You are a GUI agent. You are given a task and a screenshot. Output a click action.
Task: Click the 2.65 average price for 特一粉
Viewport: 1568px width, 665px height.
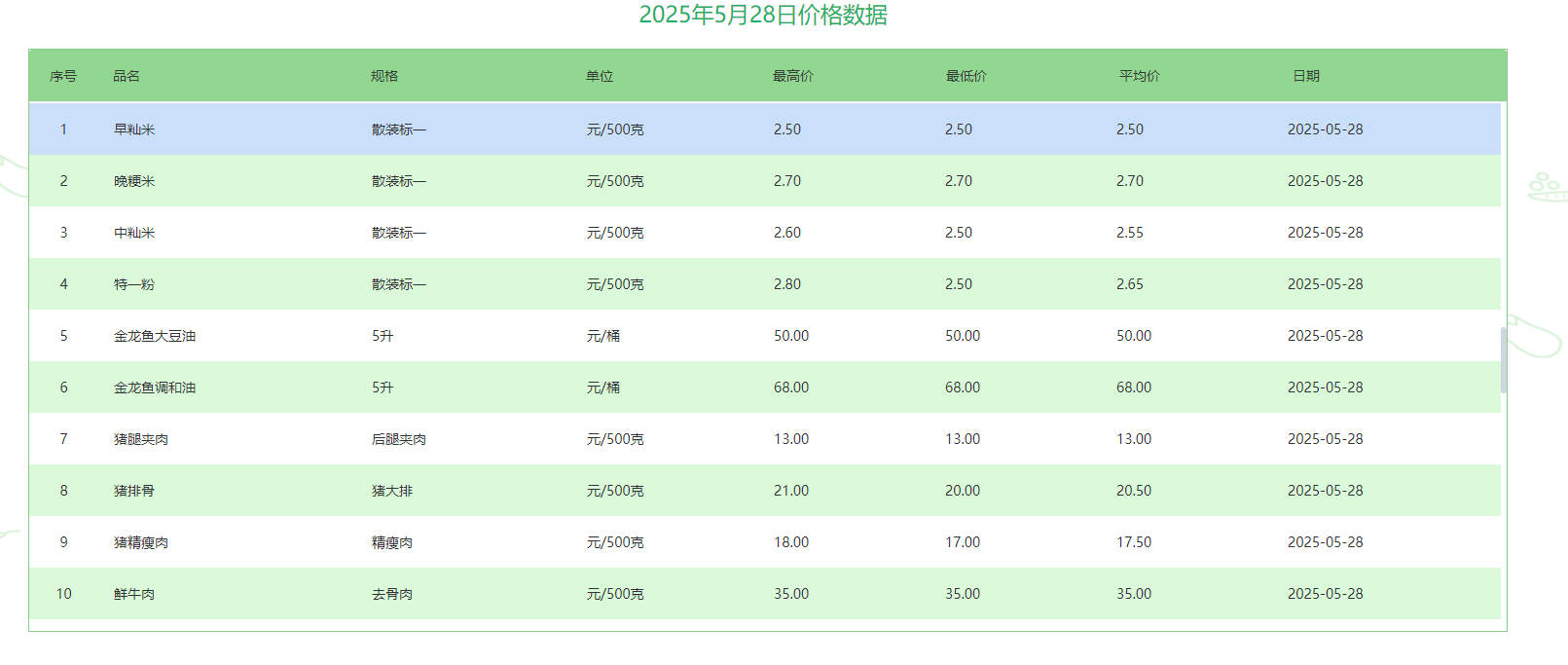(1130, 284)
